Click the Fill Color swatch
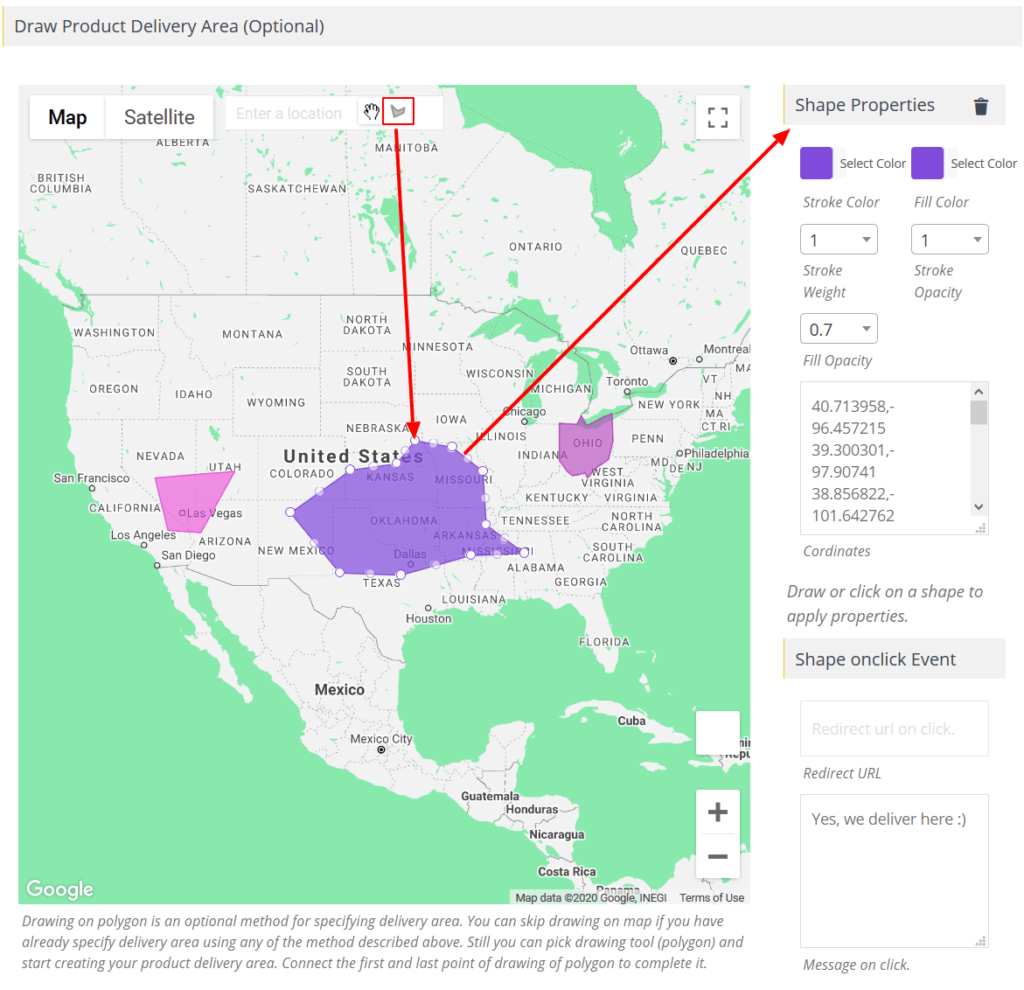The width and height of the screenshot is (1024, 990). coord(927,163)
